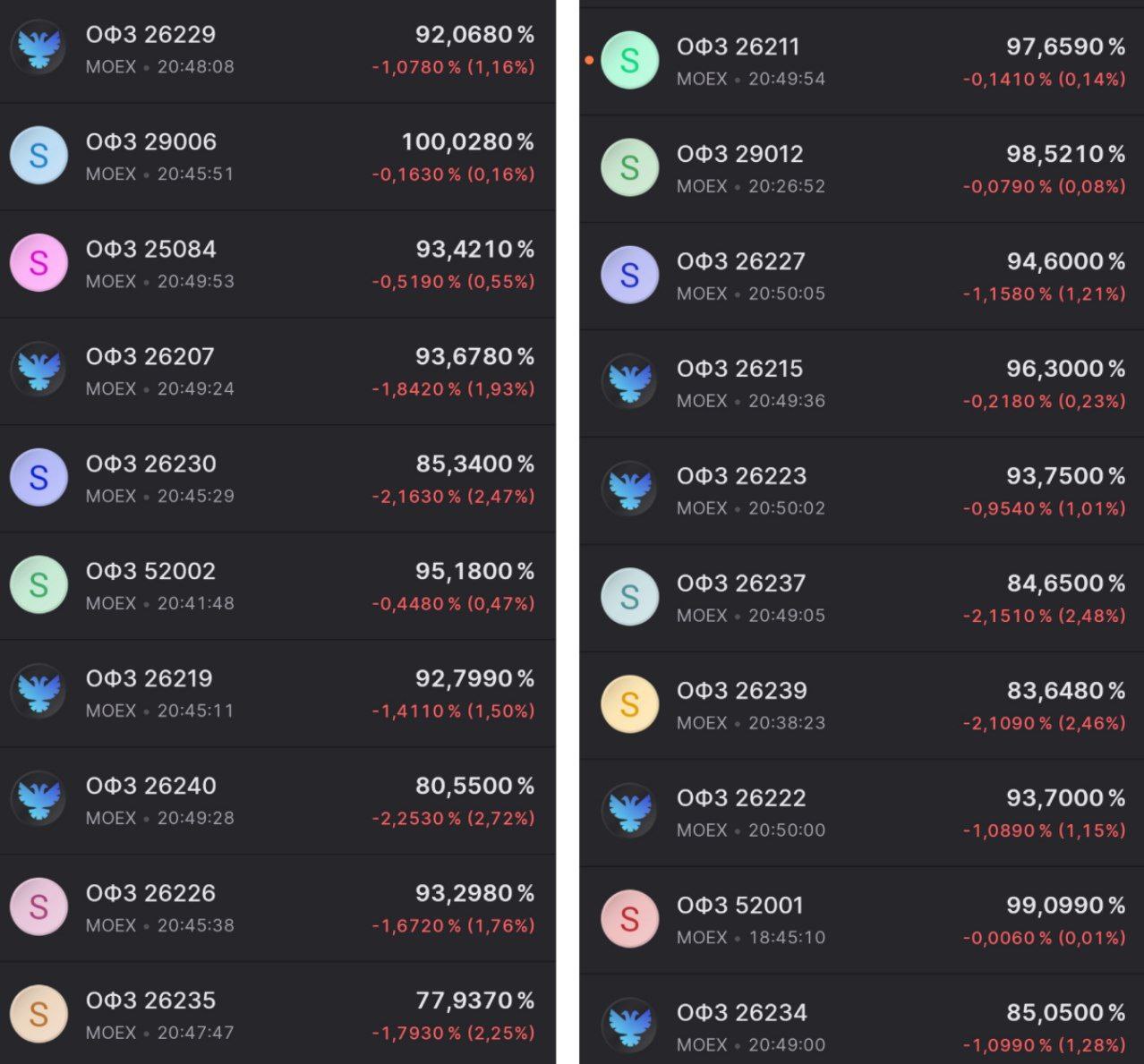Screen dimensions: 1144x1064
Task: Tap the green S icon for ОФЗ 52002
Action: pos(38,585)
